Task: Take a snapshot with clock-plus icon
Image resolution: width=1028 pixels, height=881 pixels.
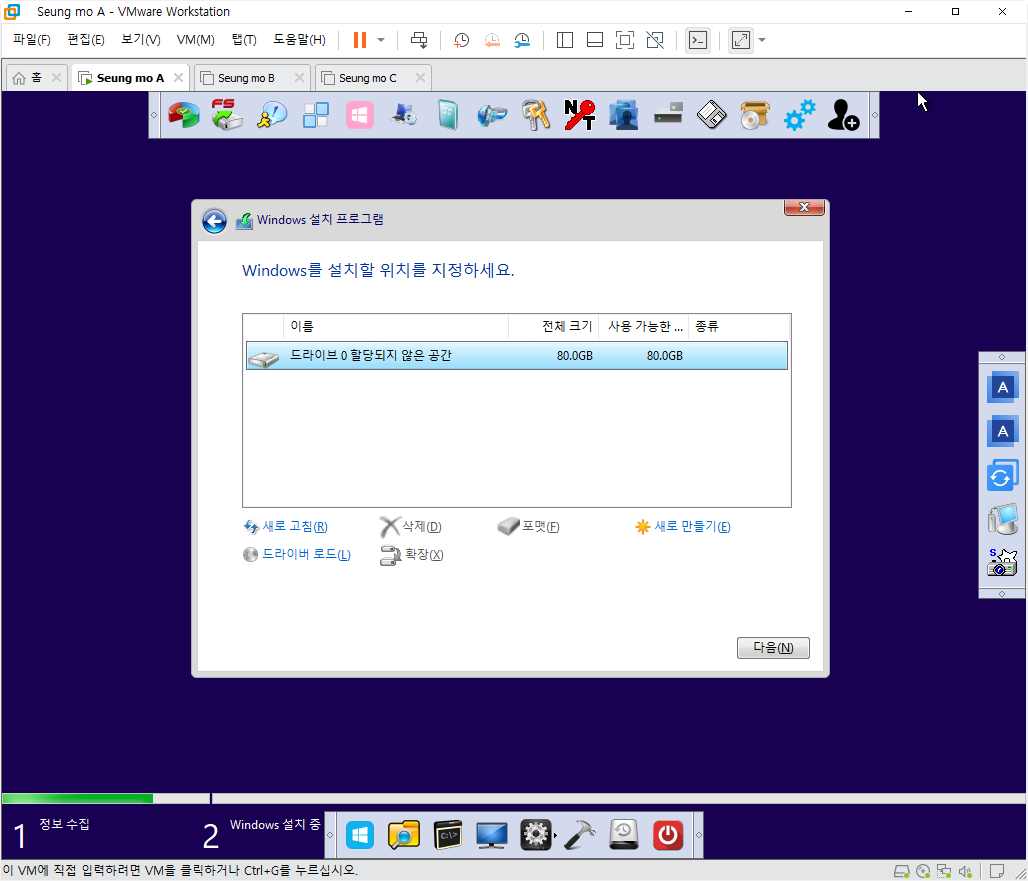Action: [x=462, y=40]
